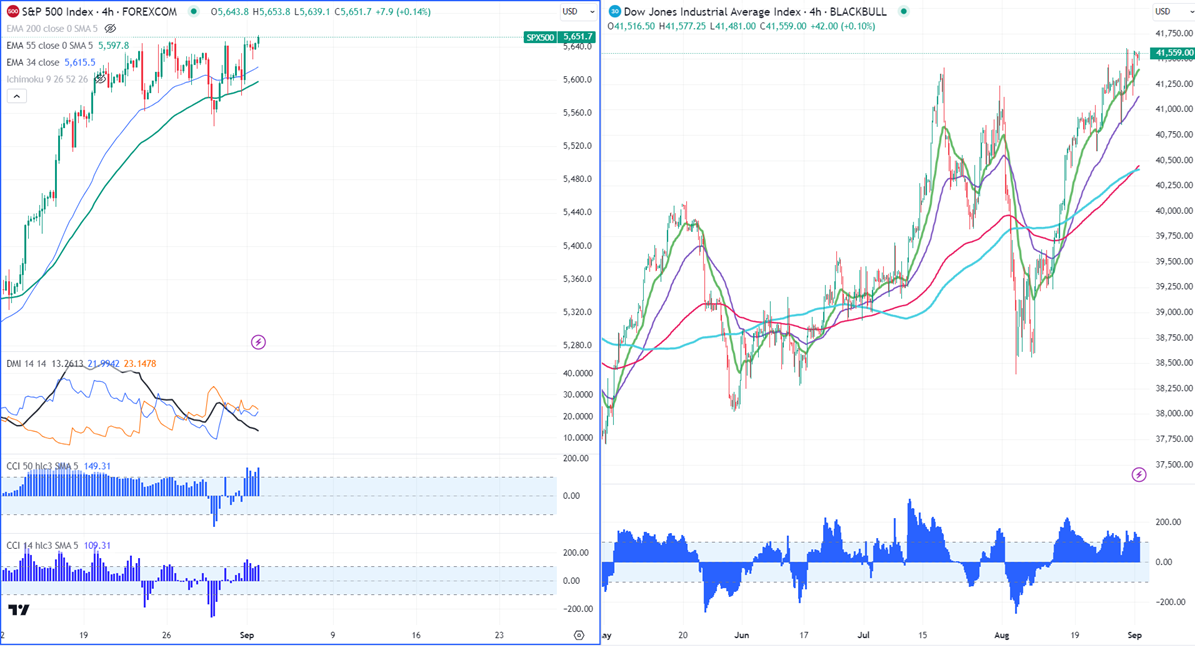1195x646 pixels.
Task: Click the Dow Jones market status dot
Action: (904, 11)
